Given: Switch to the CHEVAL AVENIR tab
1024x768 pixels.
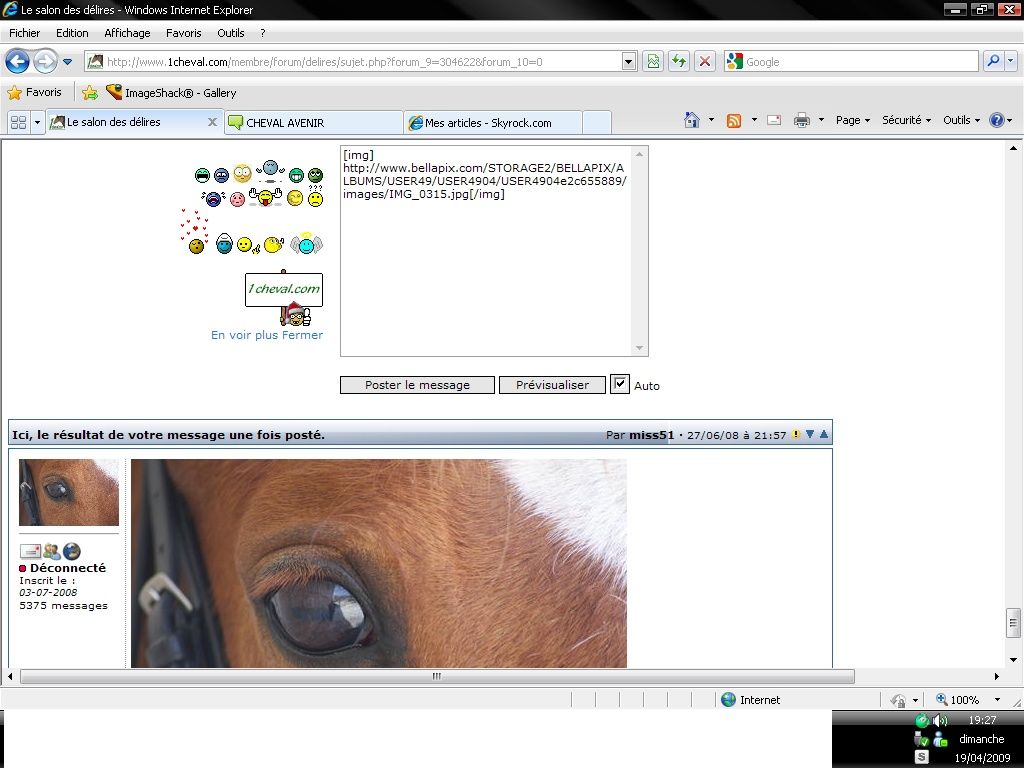Looking at the screenshot, I should coord(313,123).
